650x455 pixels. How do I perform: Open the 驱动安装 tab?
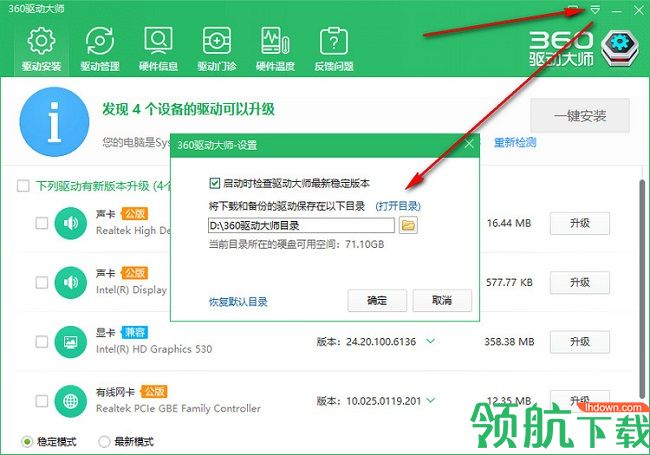[x=41, y=49]
